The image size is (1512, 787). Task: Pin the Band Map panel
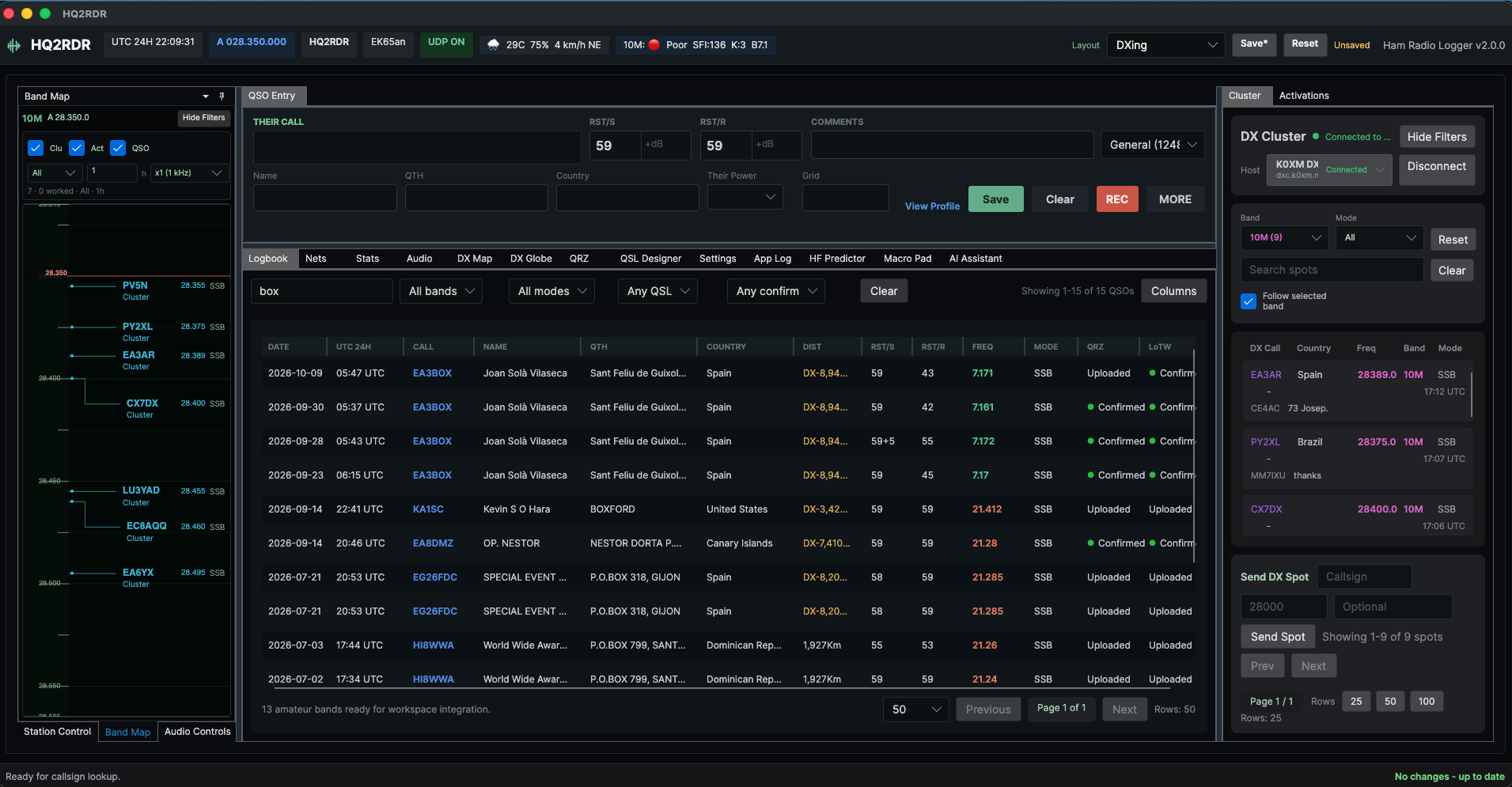222,96
